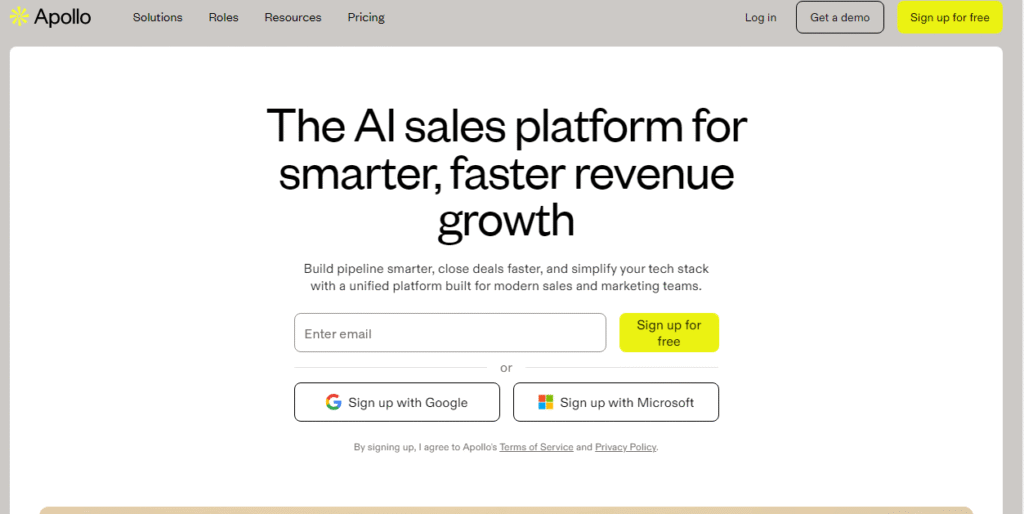Focus the Enter email input field
1024x514 pixels.
450,333
